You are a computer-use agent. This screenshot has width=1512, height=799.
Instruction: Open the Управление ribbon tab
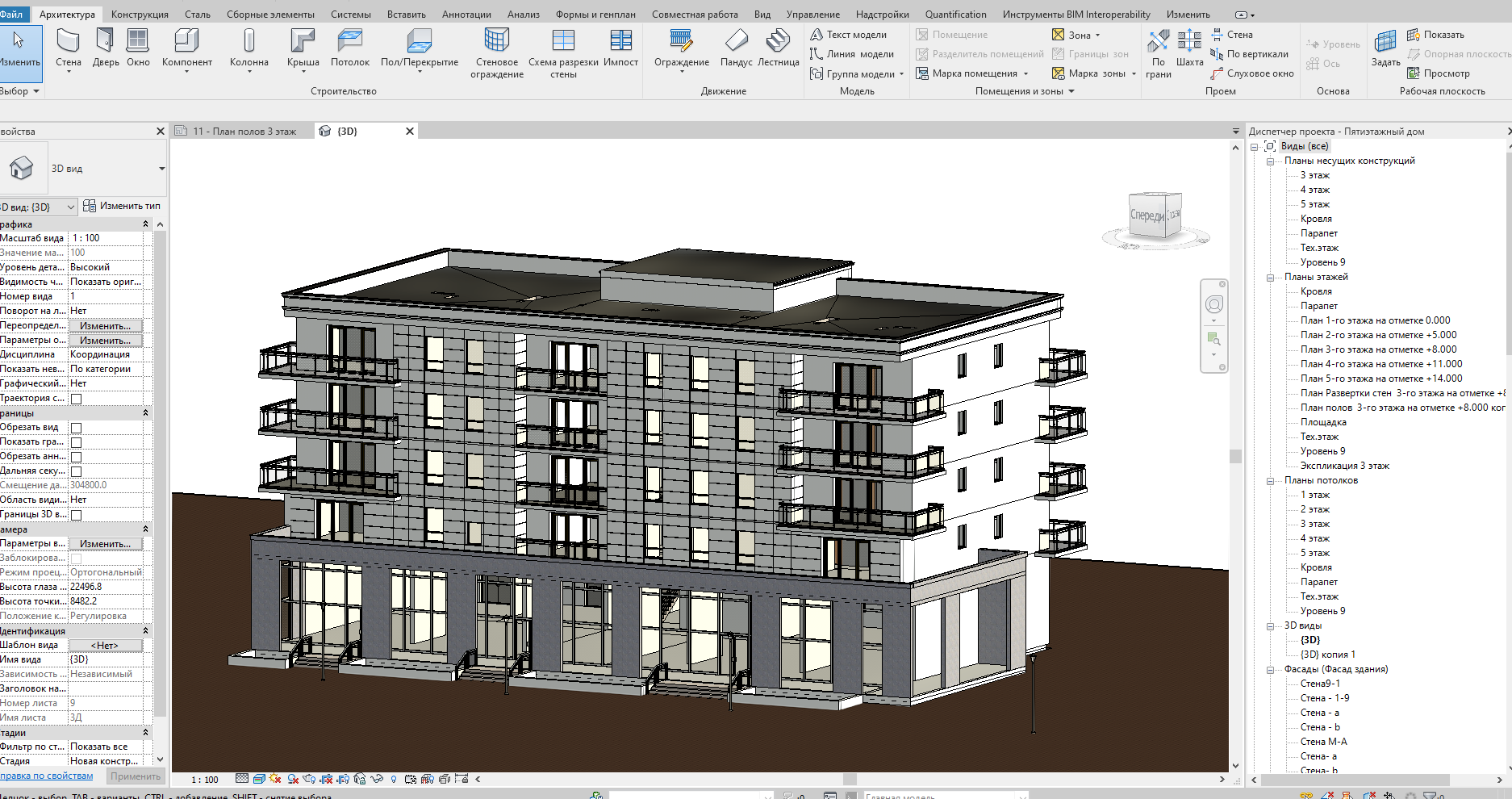(812, 14)
